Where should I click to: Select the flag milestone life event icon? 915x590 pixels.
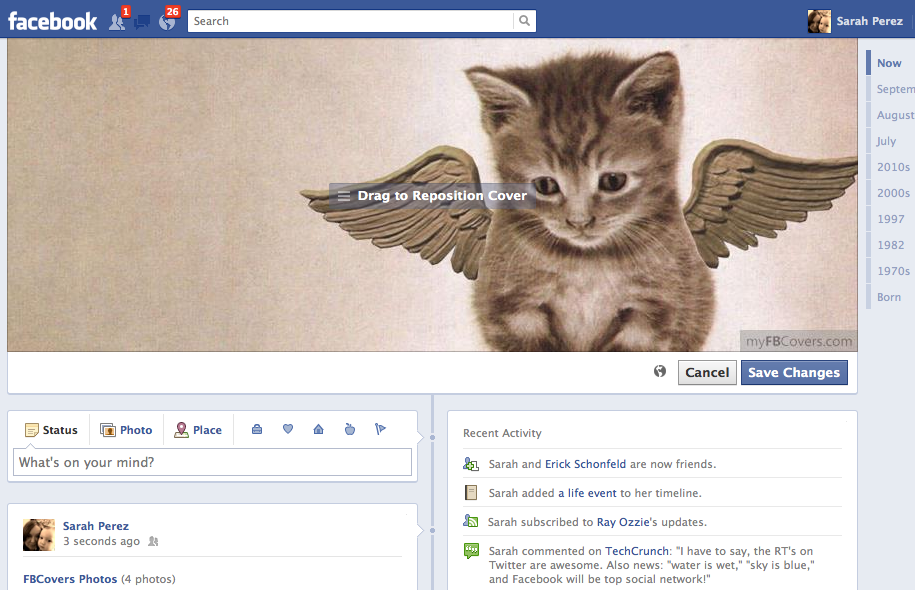point(380,430)
